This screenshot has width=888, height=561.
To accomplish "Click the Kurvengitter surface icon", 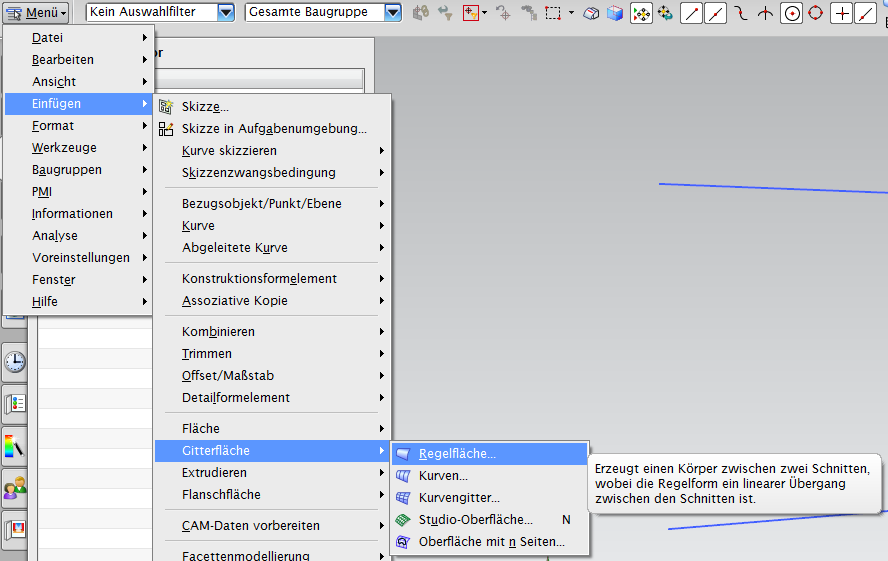I will click(x=403, y=498).
